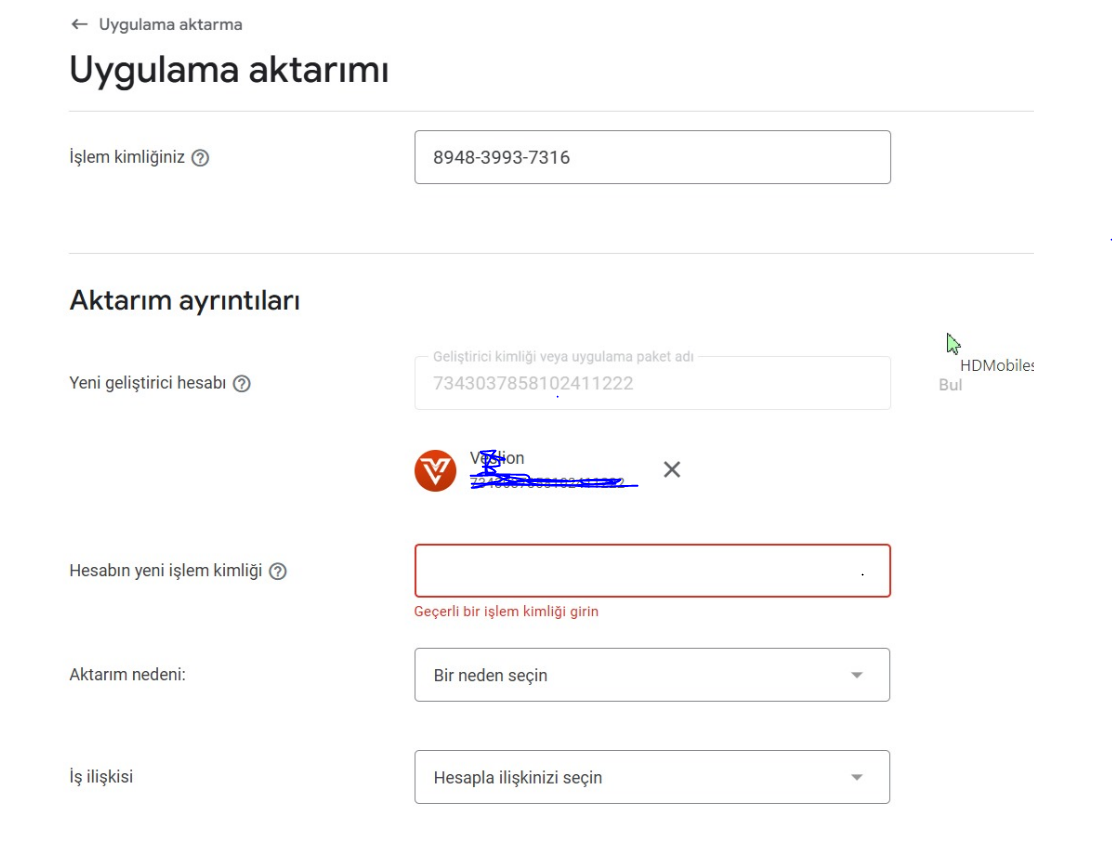Open the Bir neden seçin dropdown
The image size is (1112, 863).
652,675
